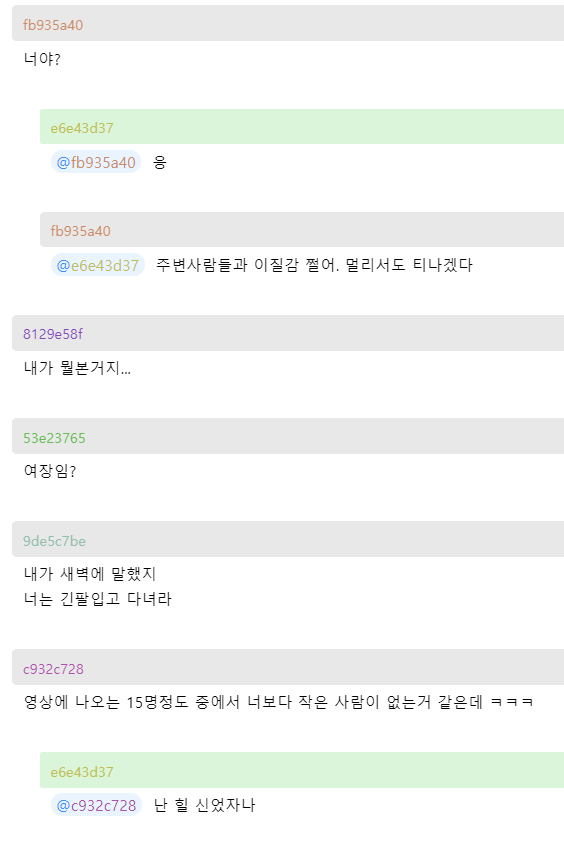Open fb935a40 username above the '주변사람들과' reply
This screenshot has height=849, width=564.
tap(81, 231)
